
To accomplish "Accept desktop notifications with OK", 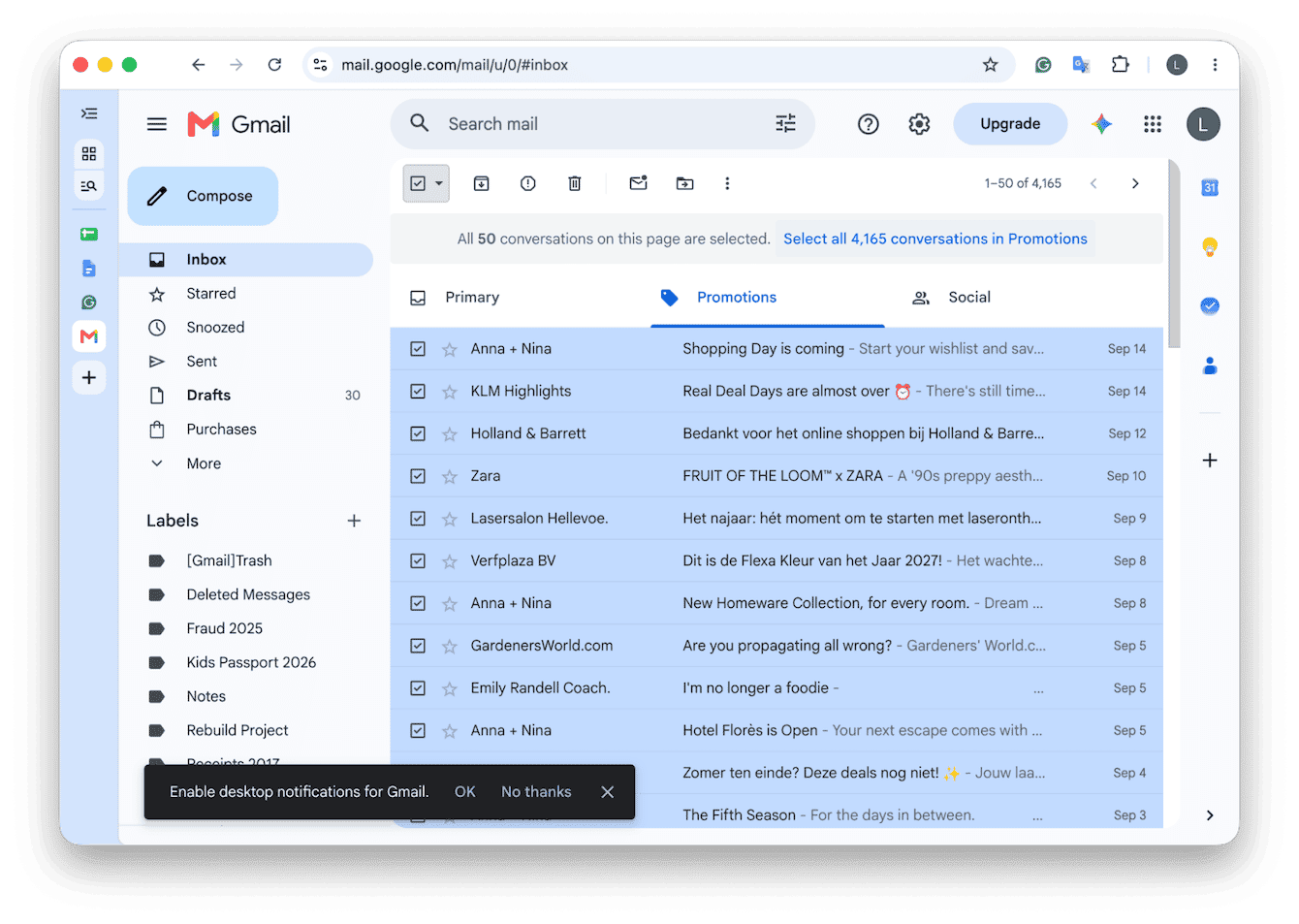I will click(x=465, y=792).
